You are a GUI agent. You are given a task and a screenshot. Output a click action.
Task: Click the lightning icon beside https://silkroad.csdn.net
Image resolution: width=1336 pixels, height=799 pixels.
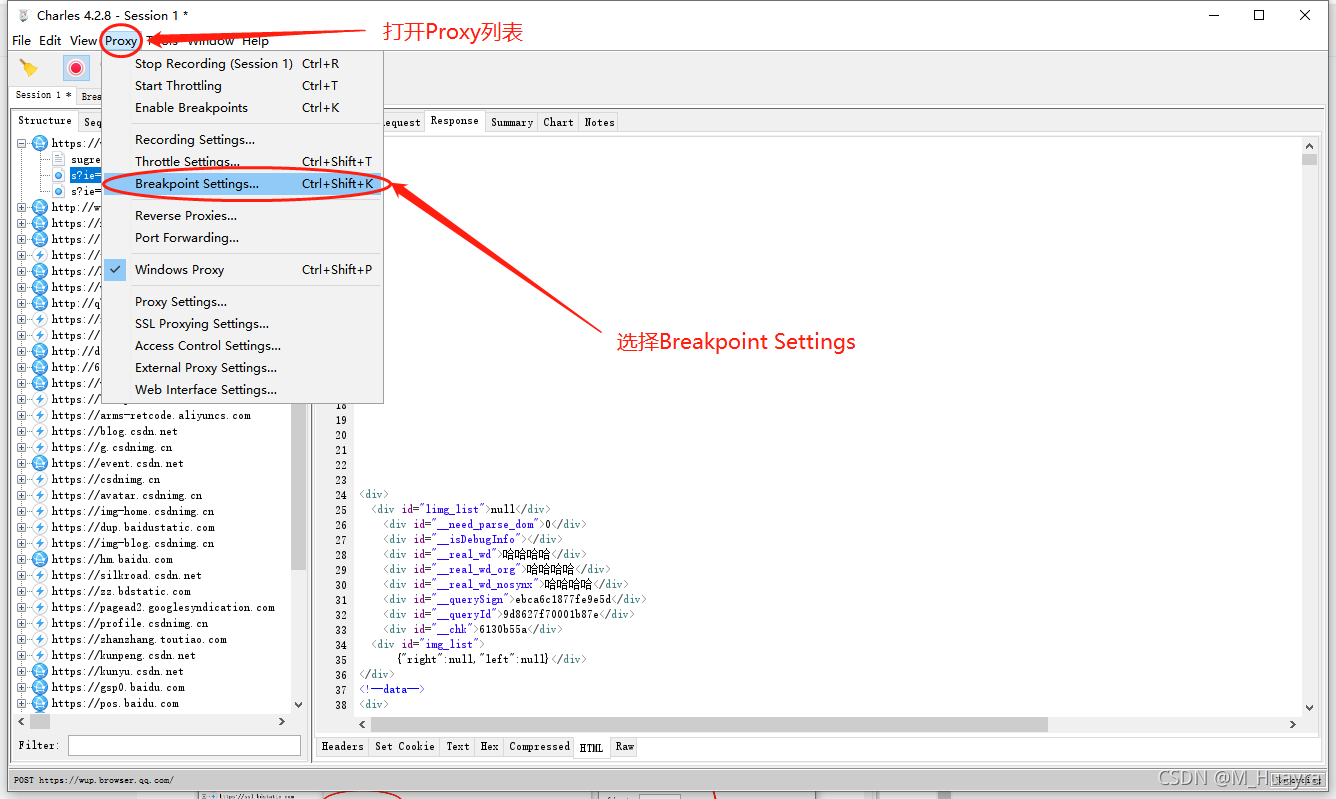pyautogui.click(x=40, y=575)
